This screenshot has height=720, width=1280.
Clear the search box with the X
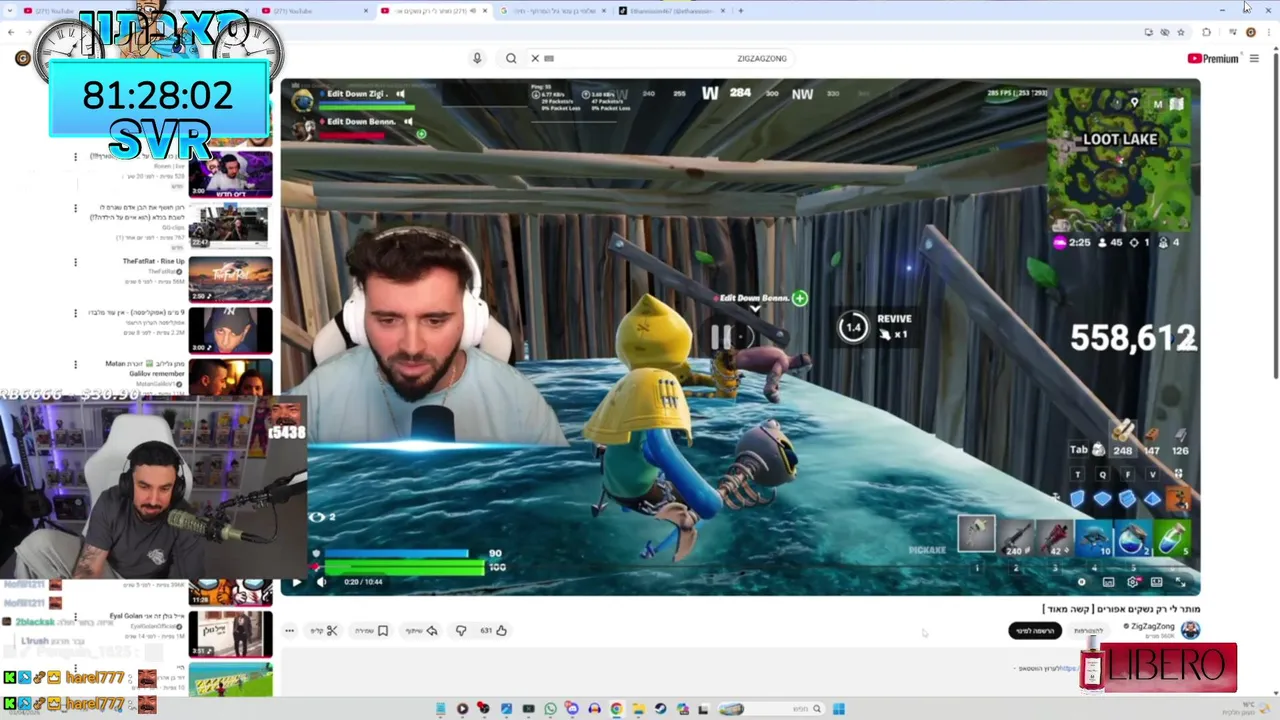(535, 58)
